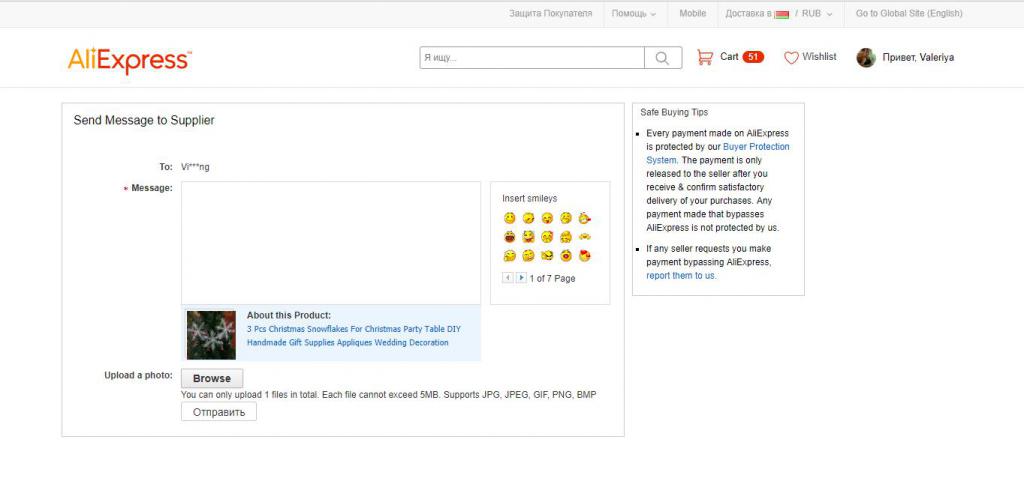1024x490 pixels.
Task: Go to Global Site (English)
Action: click(909, 14)
